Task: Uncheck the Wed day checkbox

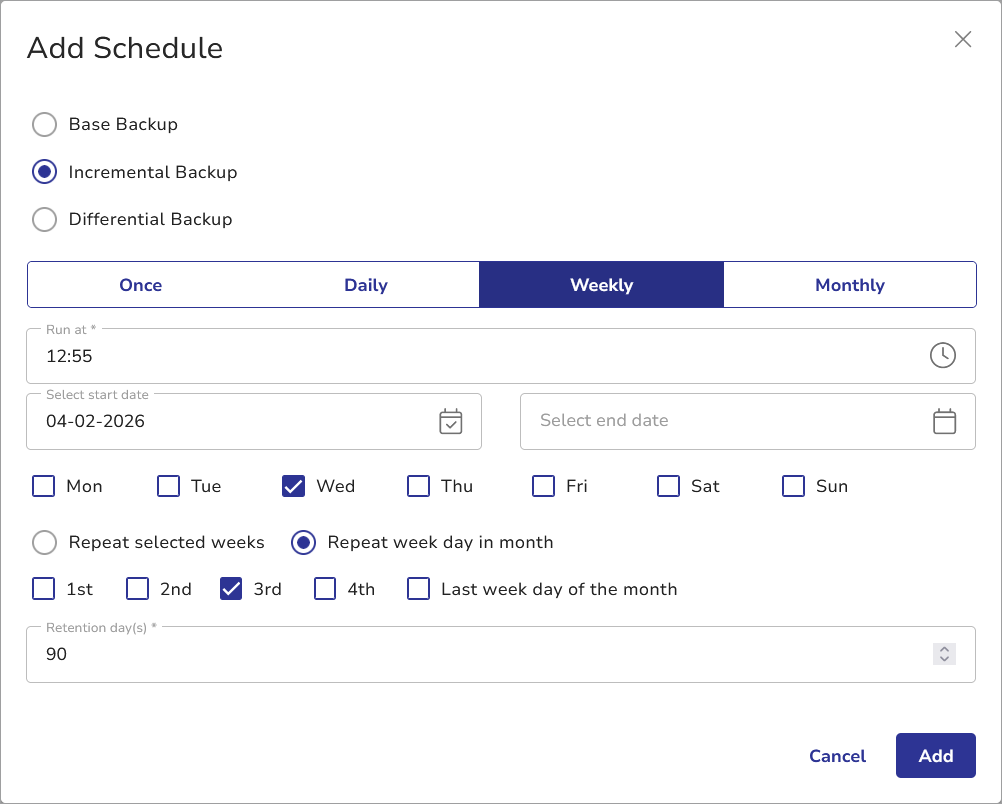Action: [294, 486]
